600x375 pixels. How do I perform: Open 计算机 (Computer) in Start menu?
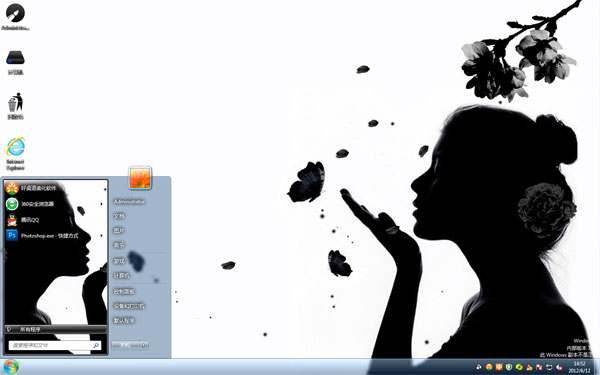point(122,276)
